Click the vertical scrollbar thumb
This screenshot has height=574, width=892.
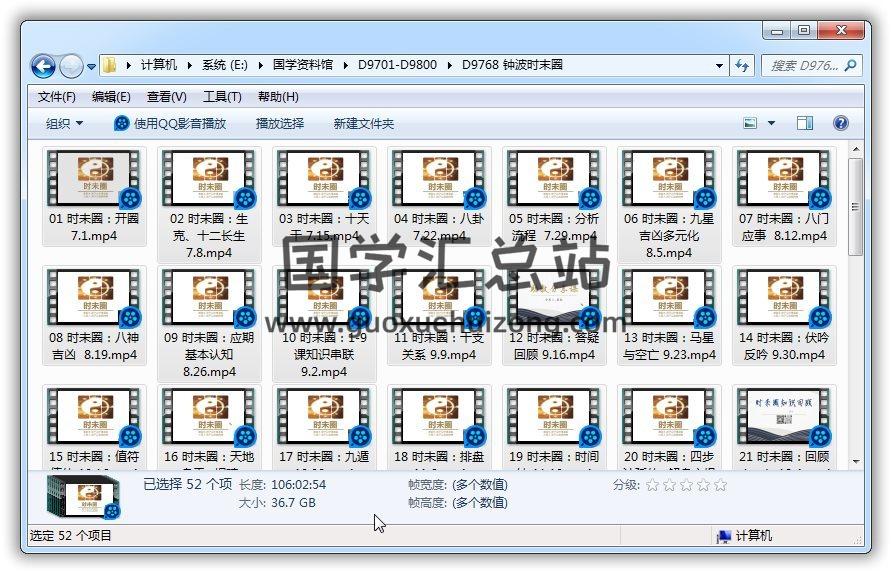856,207
